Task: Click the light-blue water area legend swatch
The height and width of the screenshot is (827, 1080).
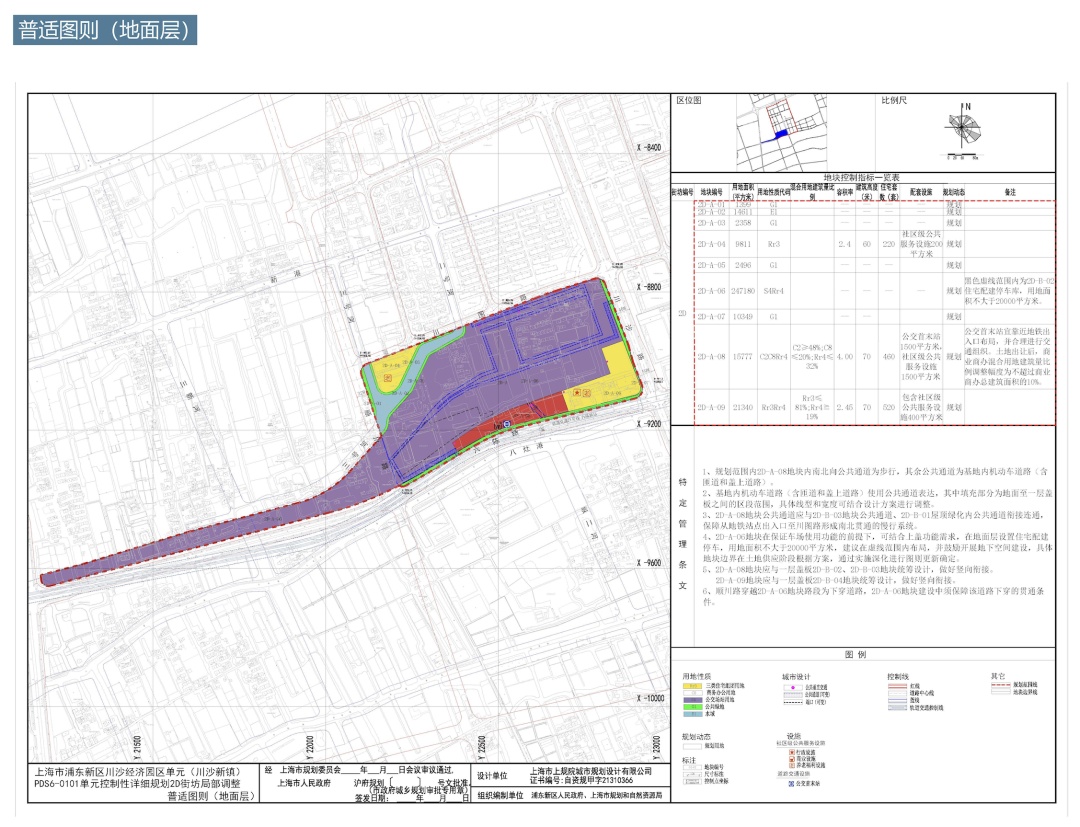Action: click(693, 714)
